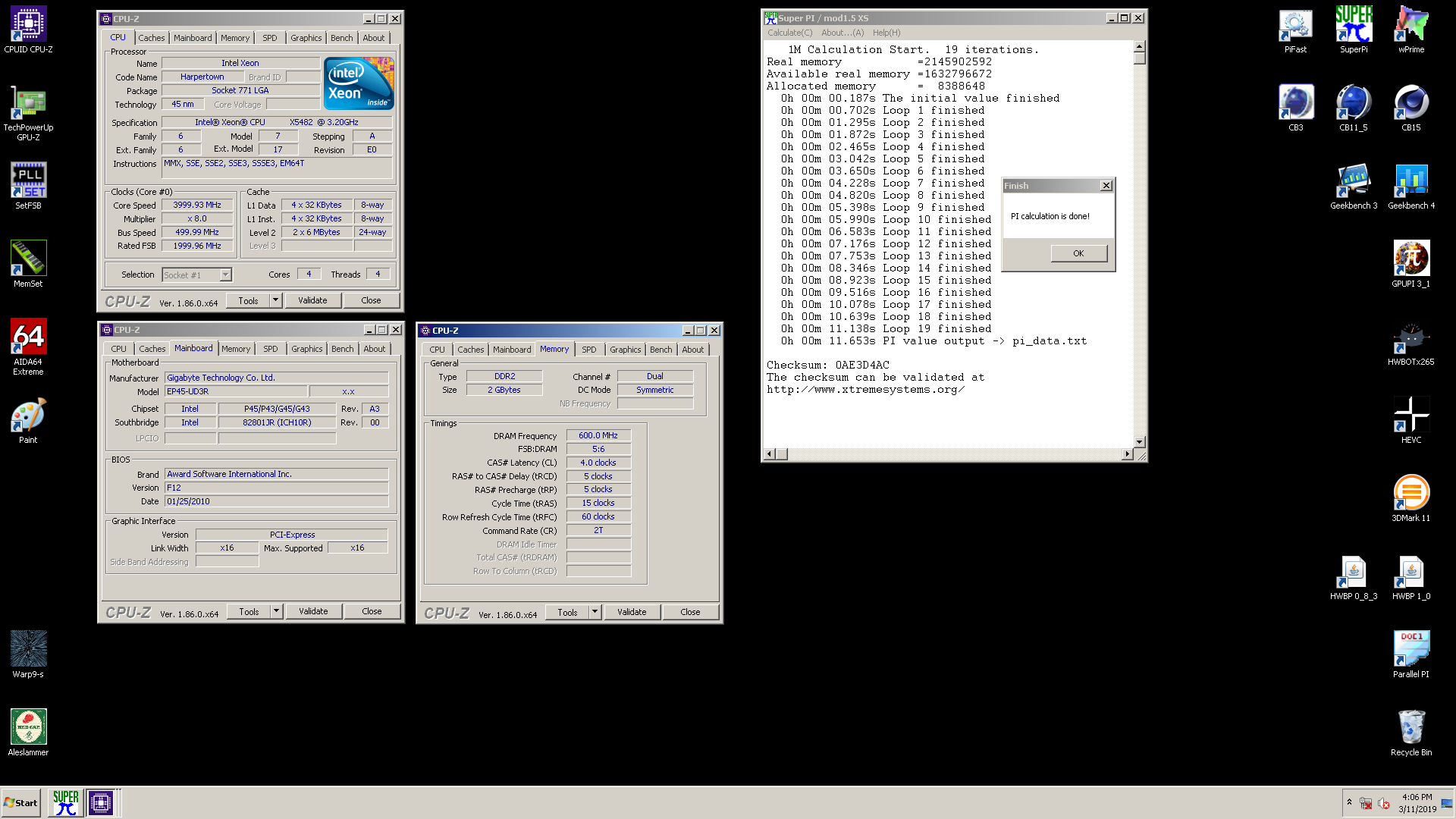Open Bench tab in top CPU-Z window
The image size is (1456, 819).
341,38
